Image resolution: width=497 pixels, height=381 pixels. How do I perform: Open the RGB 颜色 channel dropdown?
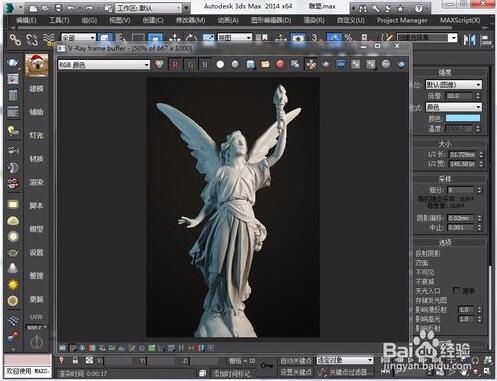point(104,64)
